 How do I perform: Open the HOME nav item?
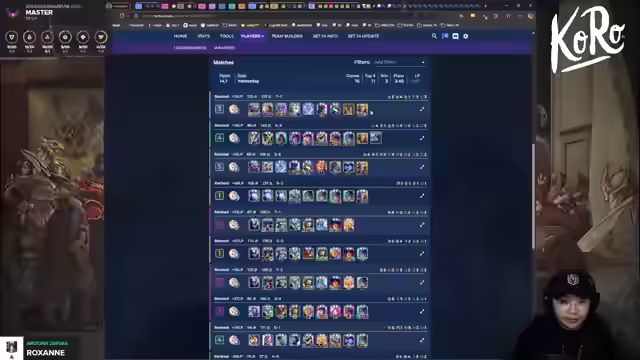click(180, 36)
